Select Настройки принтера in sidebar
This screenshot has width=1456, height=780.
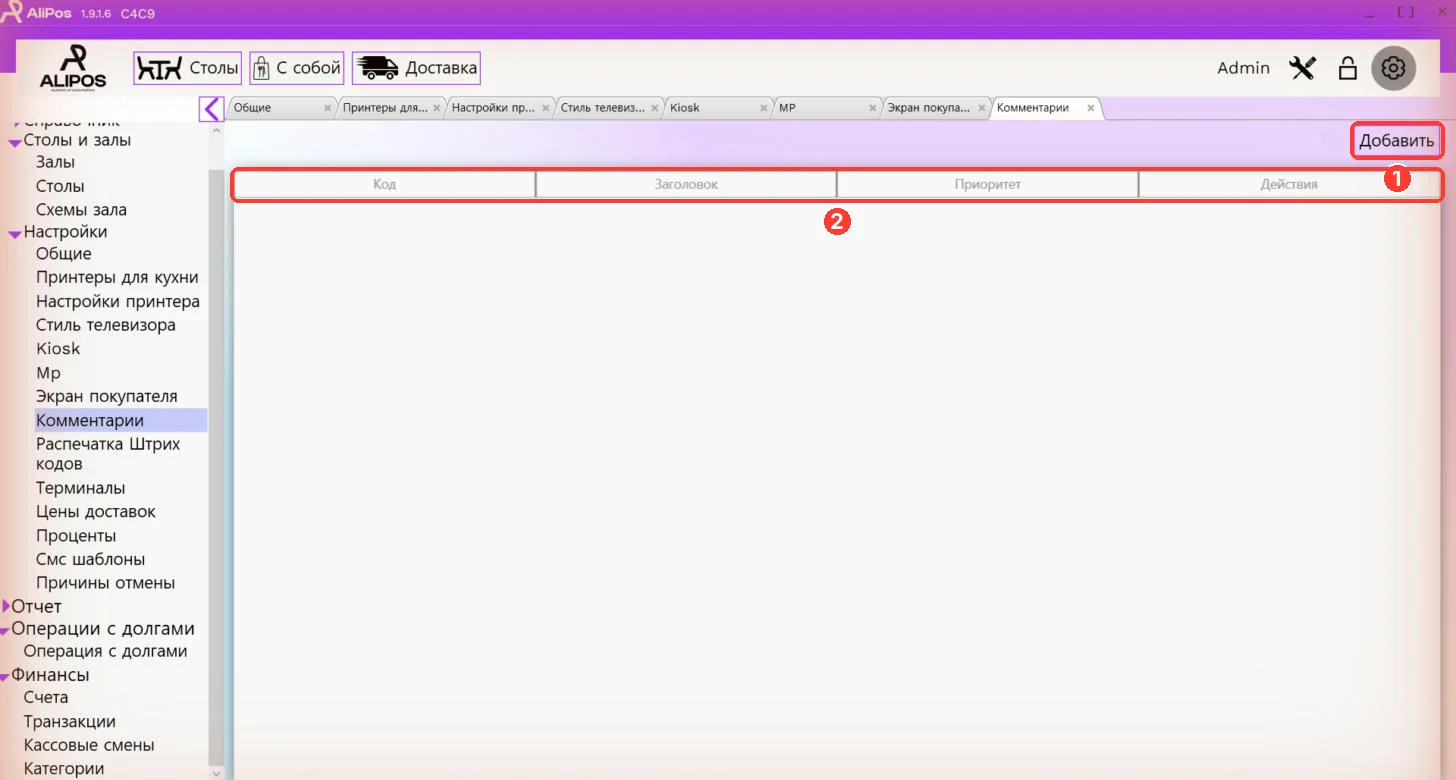point(118,301)
